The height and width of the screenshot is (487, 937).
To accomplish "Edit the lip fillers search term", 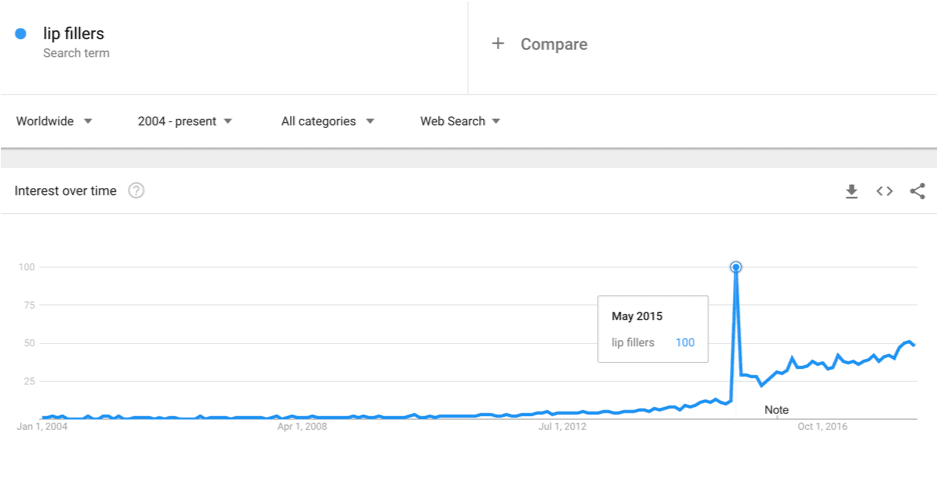I will [x=74, y=33].
